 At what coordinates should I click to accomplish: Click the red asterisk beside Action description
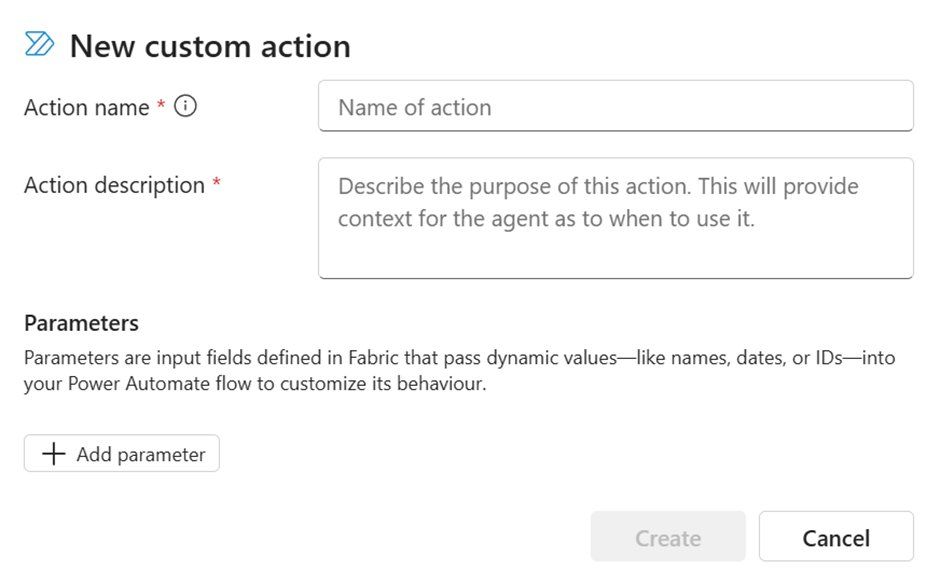point(216,185)
